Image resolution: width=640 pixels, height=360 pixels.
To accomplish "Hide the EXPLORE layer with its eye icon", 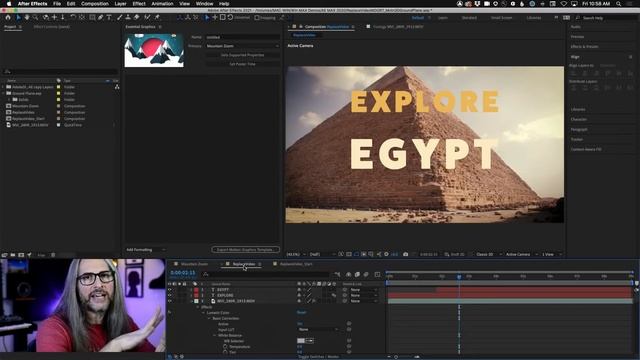I will click(170, 296).
